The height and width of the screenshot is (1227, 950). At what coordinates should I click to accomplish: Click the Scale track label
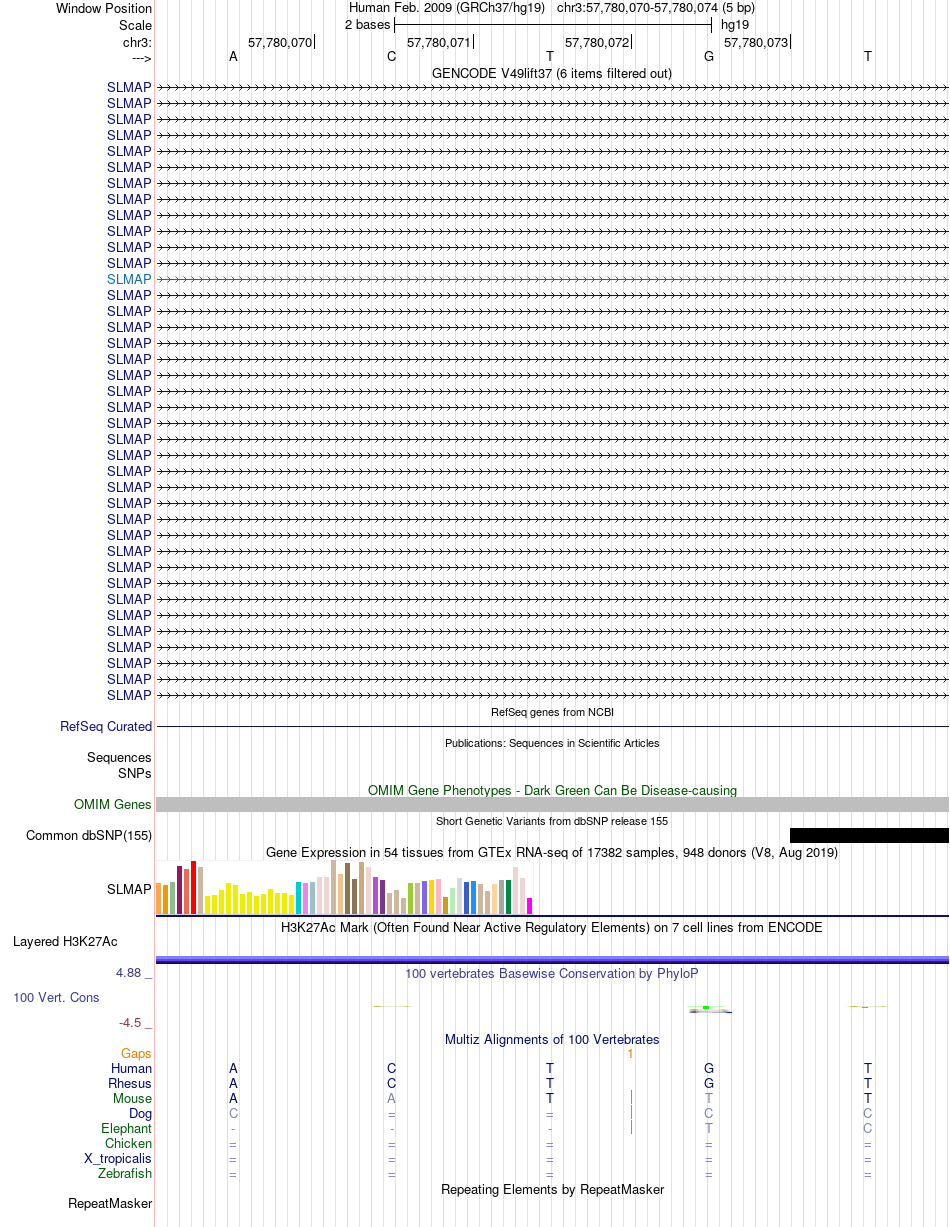(136, 24)
